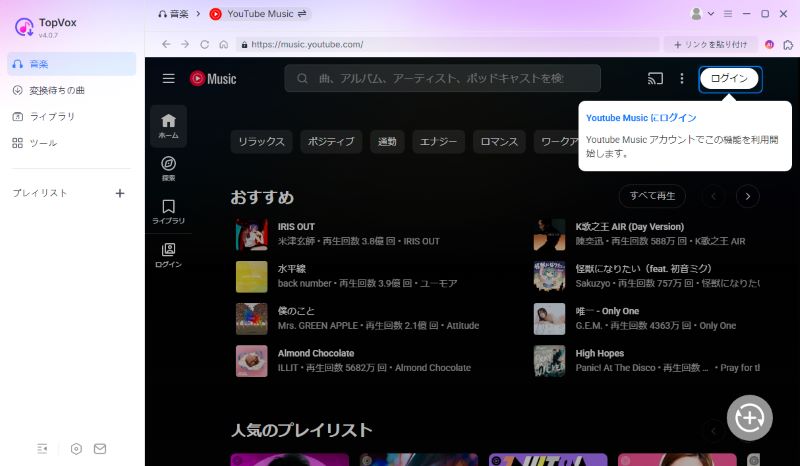This screenshot has height=466, width=800.
Task: Go back with browser back arrow
Action: click(x=166, y=44)
